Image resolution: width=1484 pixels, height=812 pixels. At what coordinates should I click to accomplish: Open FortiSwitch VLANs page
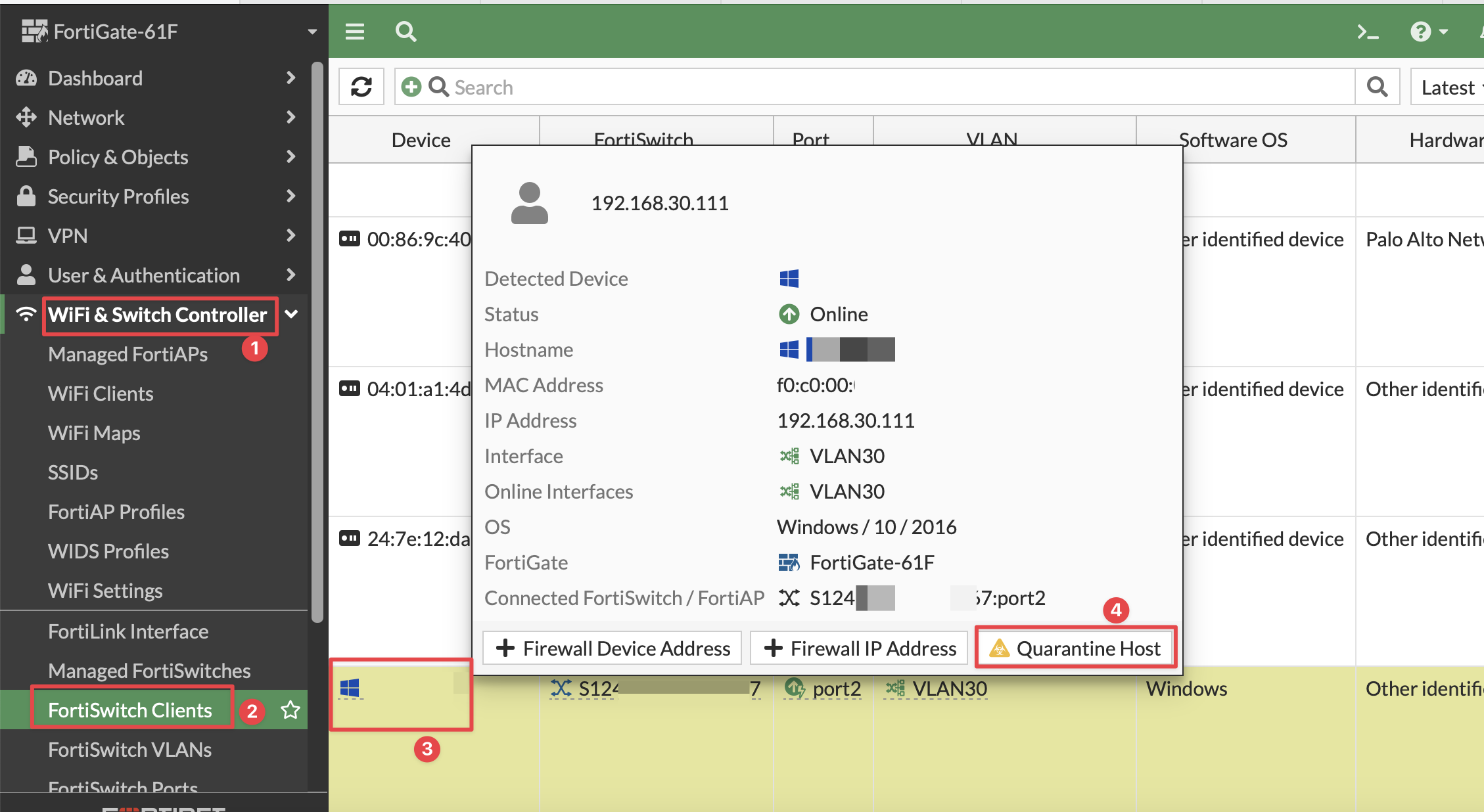pyautogui.click(x=130, y=750)
